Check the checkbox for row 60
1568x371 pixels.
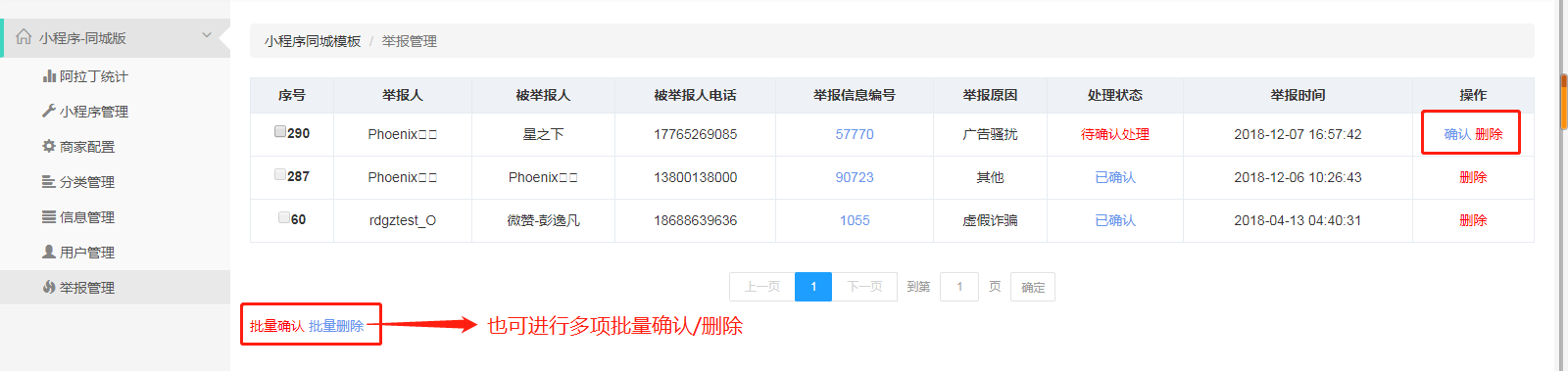pyautogui.click(x=284, y=217)
